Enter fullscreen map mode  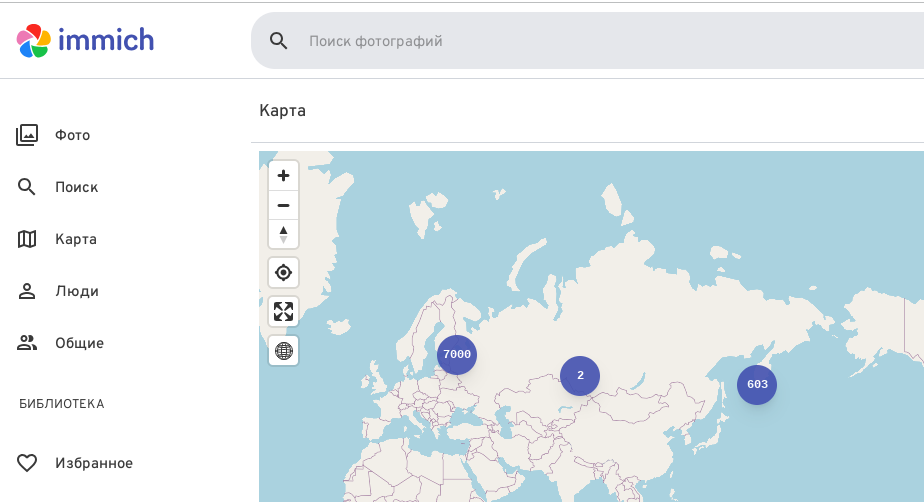[284, 311]
